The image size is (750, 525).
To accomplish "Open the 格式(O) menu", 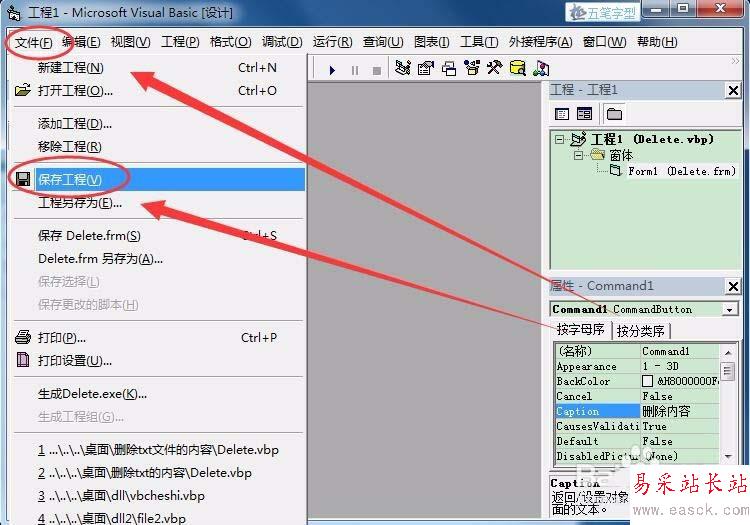I will point(230,42).
